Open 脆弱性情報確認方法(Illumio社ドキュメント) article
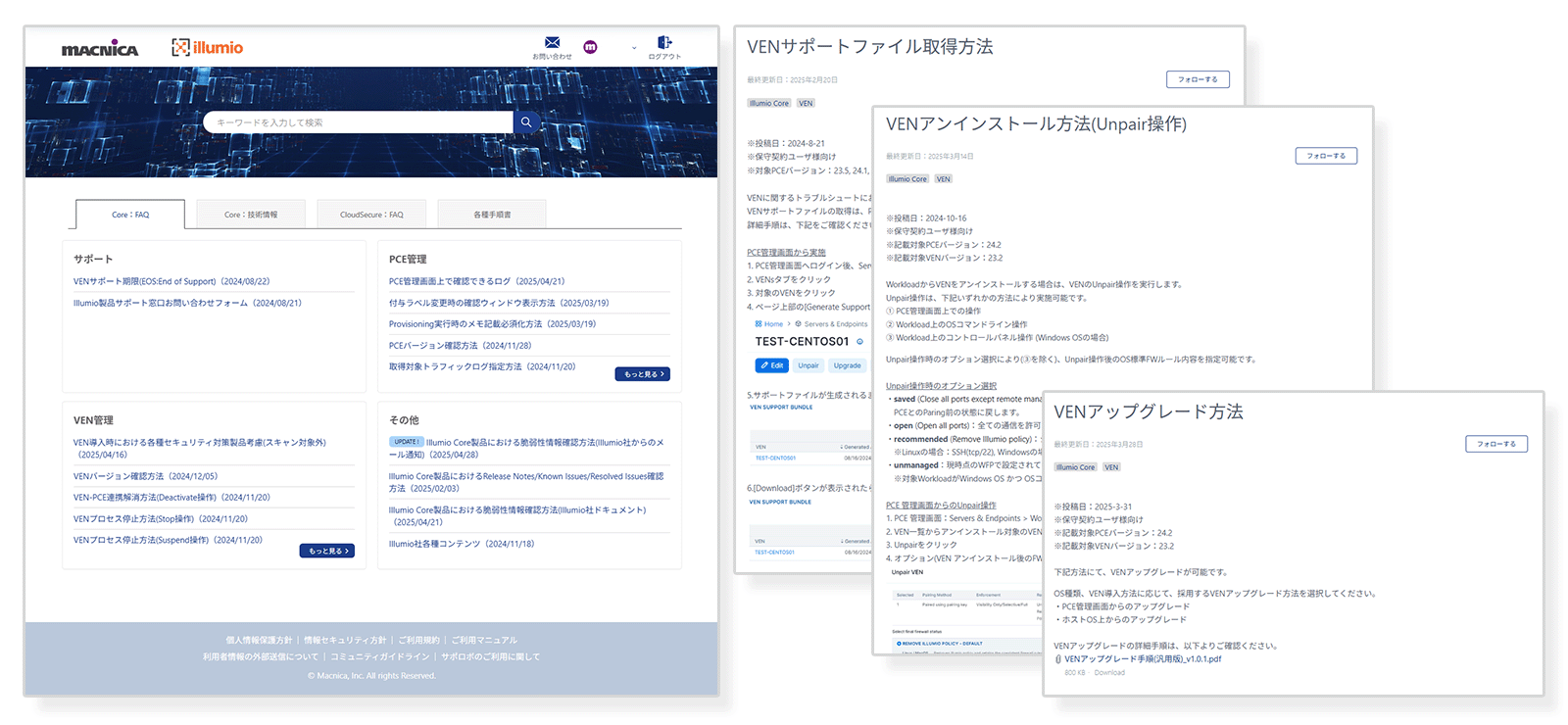The image size is (1568, 725). pyautogui.click(x=517, y=516)
